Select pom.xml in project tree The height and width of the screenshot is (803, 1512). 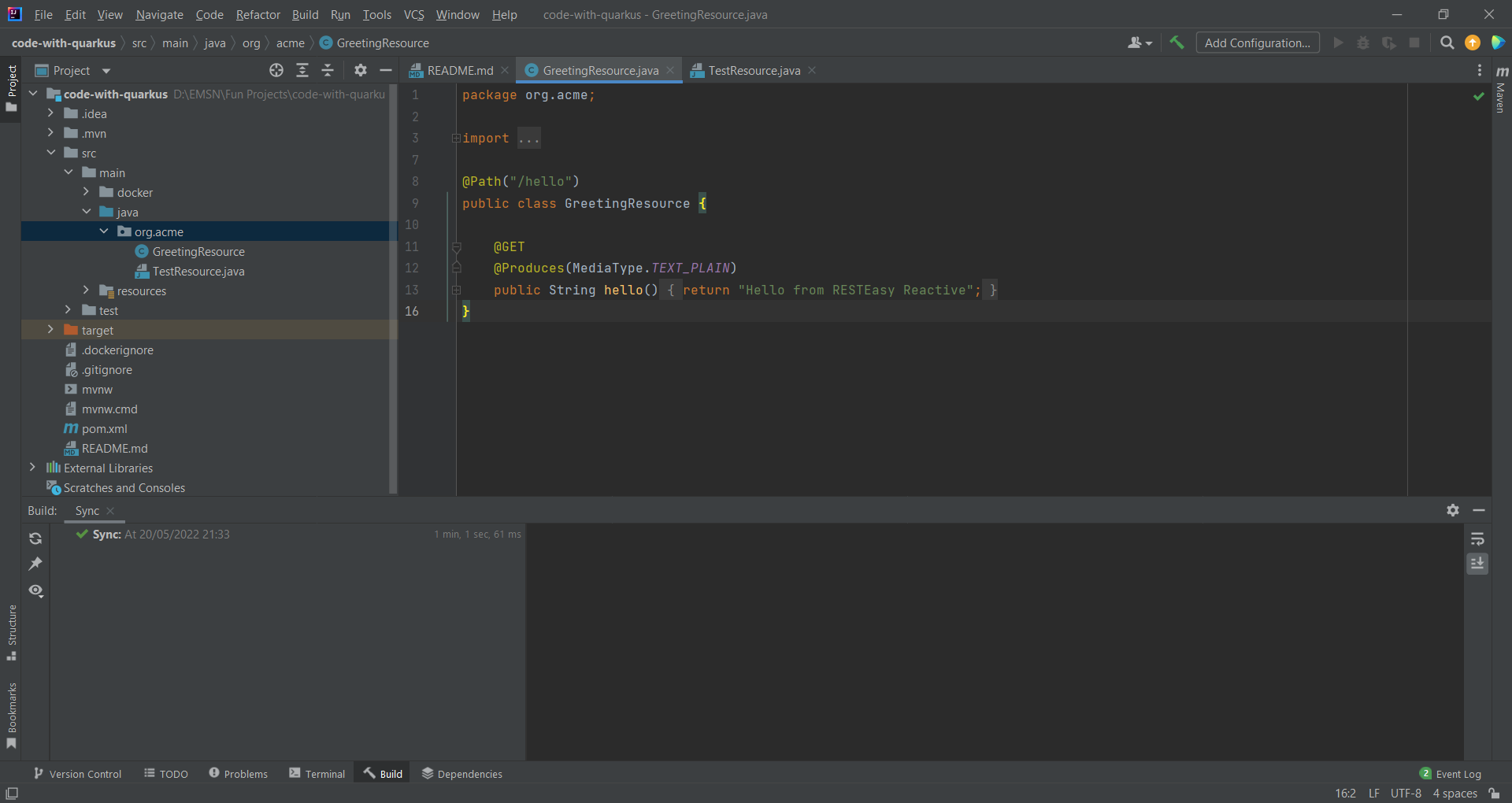(x=104, y=428)
